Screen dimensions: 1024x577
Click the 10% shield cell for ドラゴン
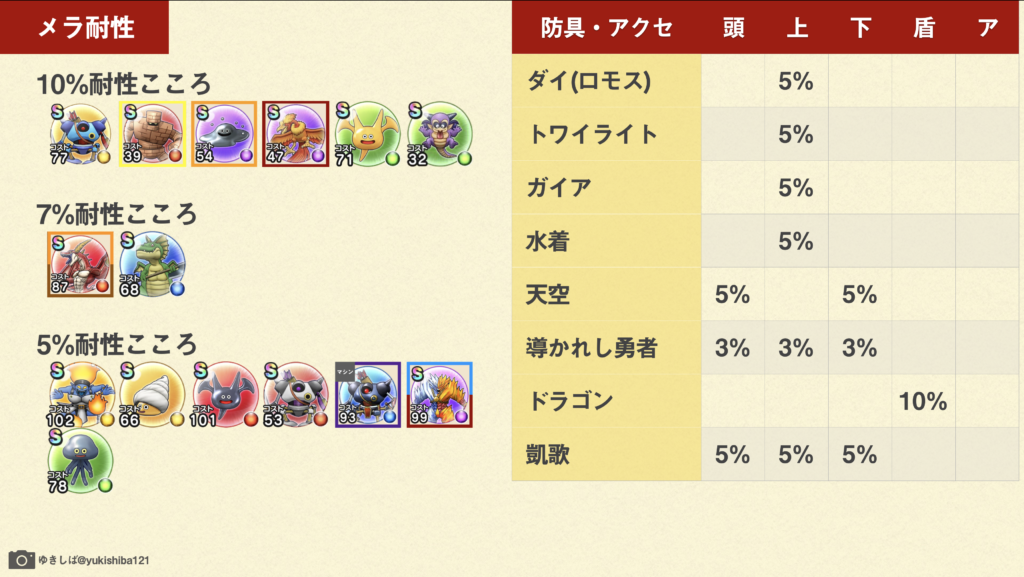coord(923,401)
